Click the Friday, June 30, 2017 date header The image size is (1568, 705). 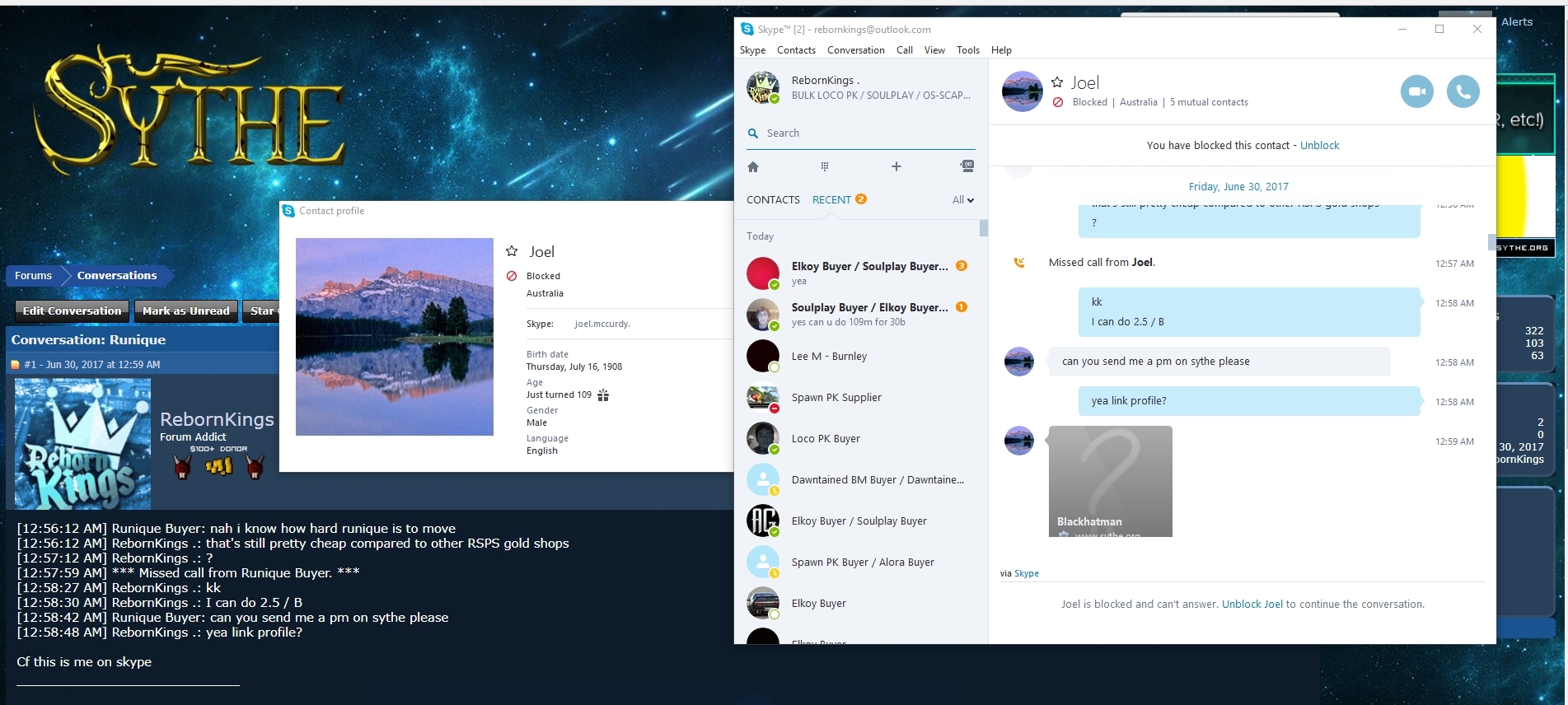coord(1238,187)
